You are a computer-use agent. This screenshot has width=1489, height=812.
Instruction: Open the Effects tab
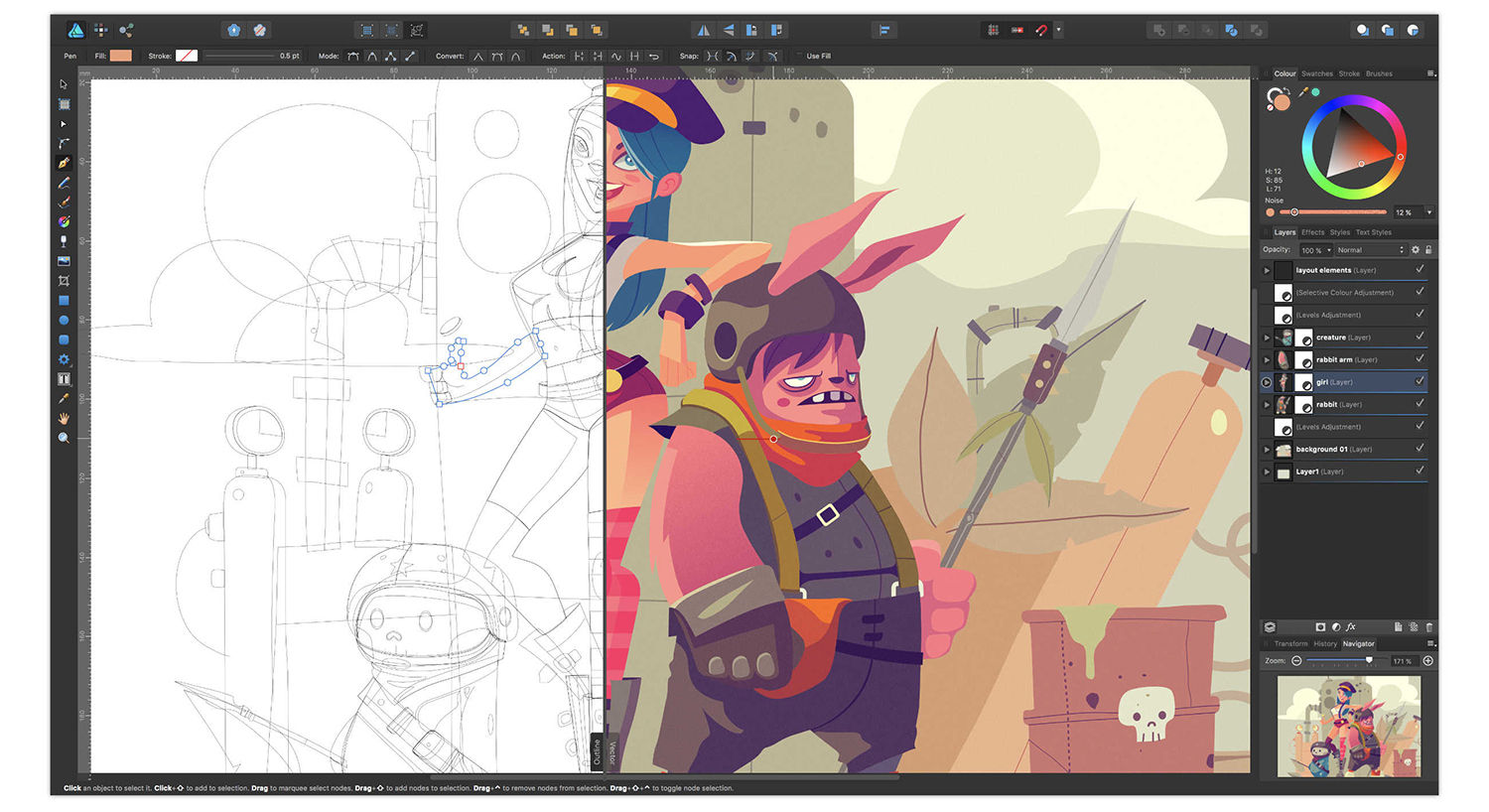click(1312, 232)
